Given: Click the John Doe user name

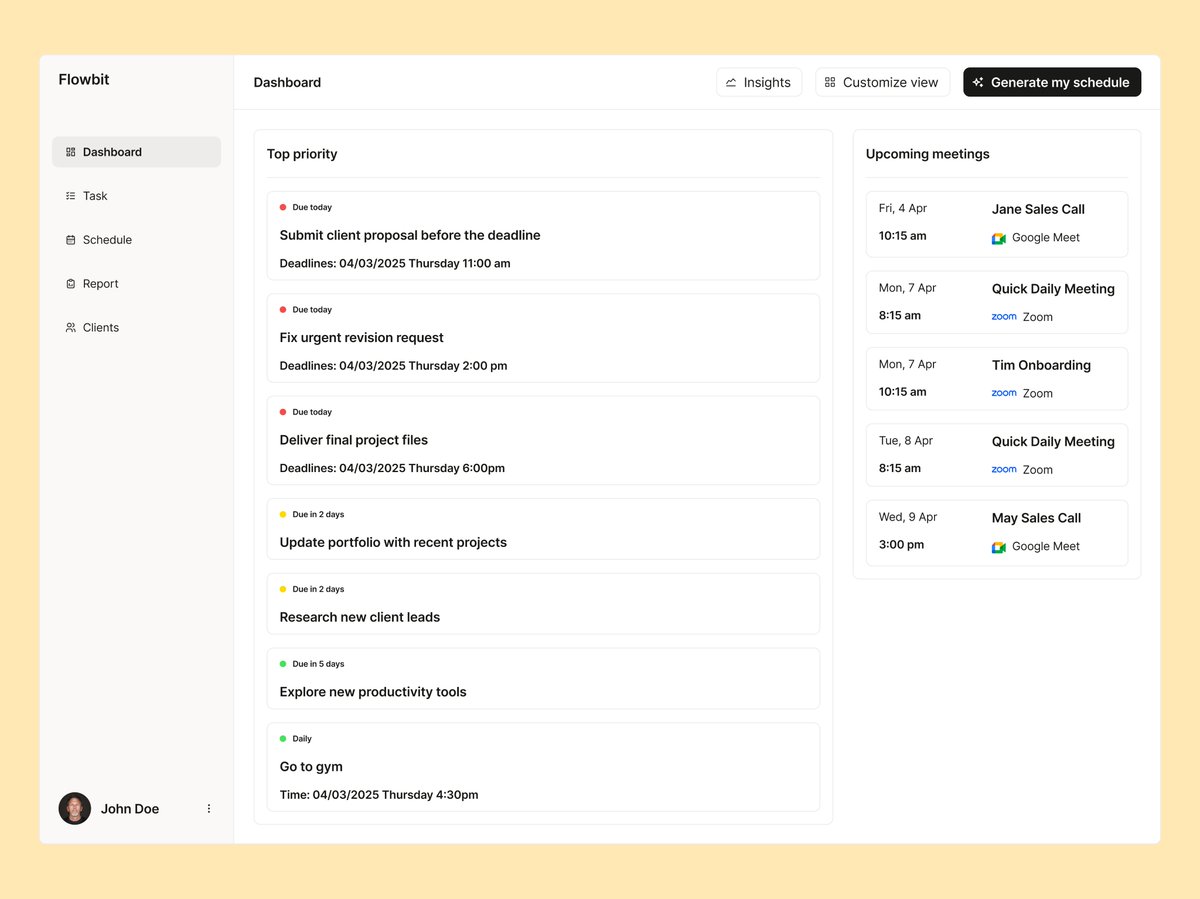Looking at the screenshot, I should click(130, 809).
